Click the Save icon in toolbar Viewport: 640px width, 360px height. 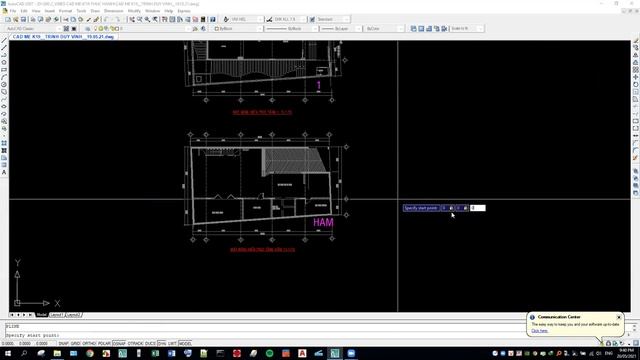click(23, 19)
